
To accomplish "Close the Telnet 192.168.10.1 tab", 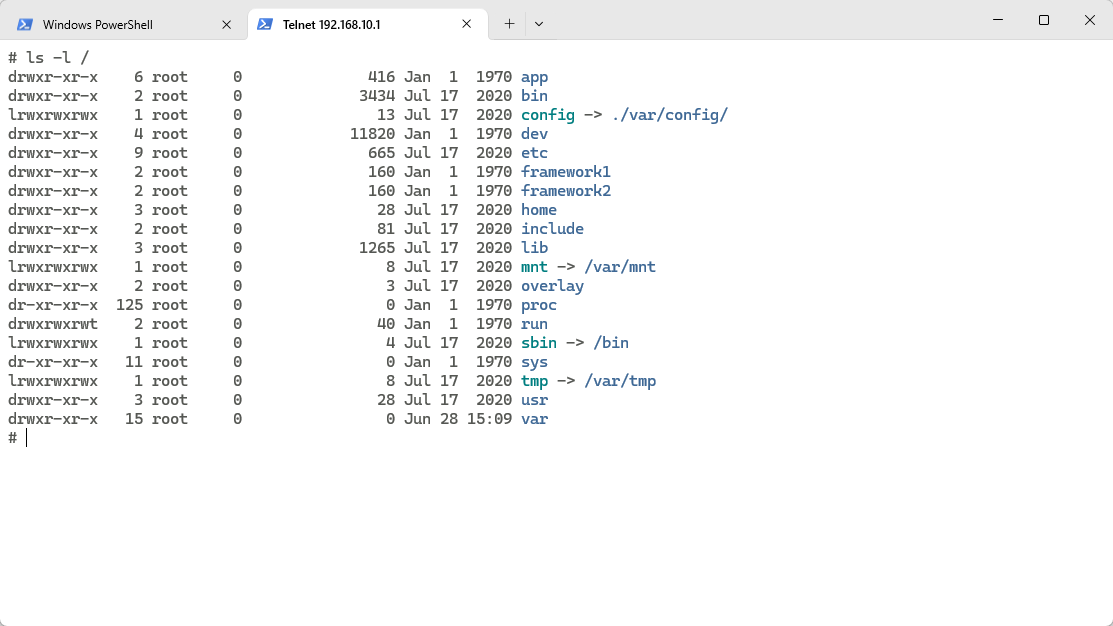I will [x=466, y=24].
